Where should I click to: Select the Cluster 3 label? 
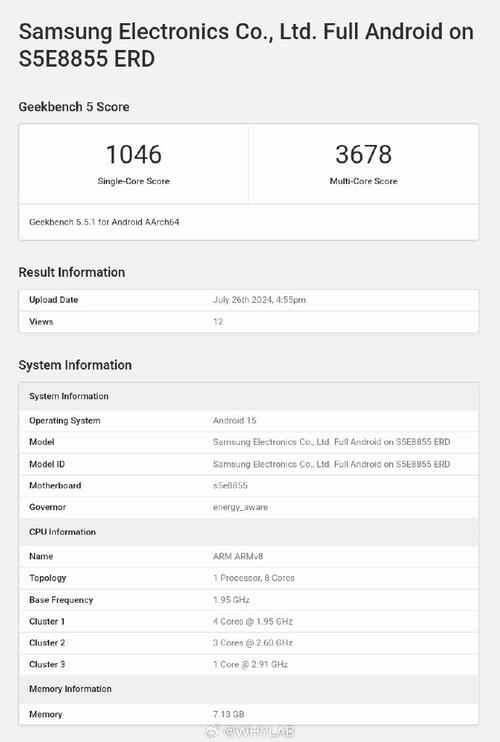pyautogui.click(x=47, y=664)
